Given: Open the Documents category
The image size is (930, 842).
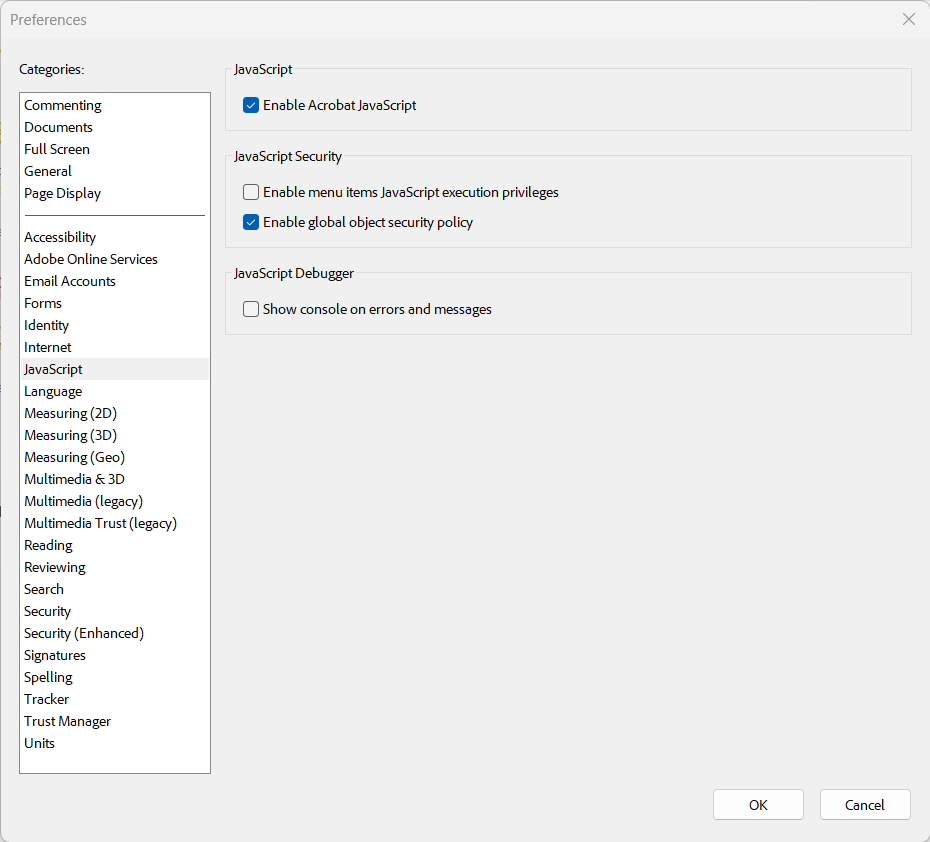Looking at the screenshot, I should coord(58,127).
